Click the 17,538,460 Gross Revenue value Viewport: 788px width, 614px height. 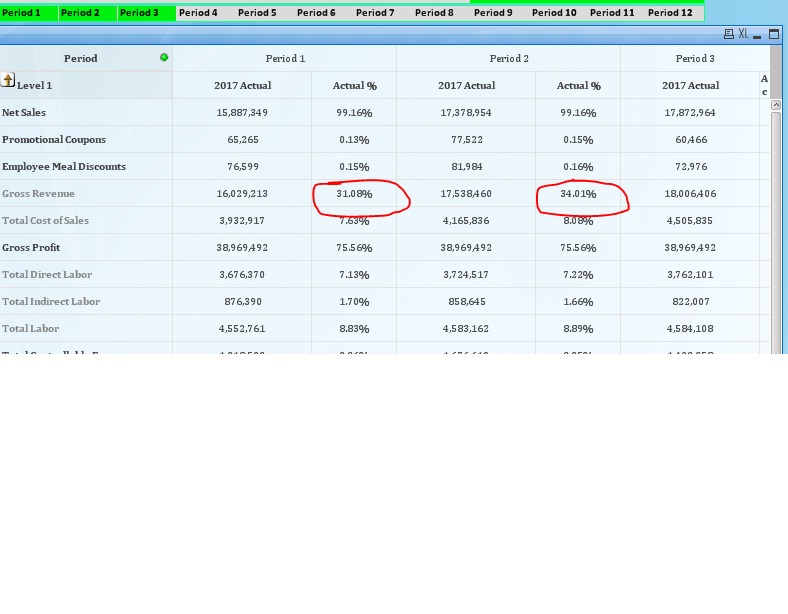click(x=466, y=193)
